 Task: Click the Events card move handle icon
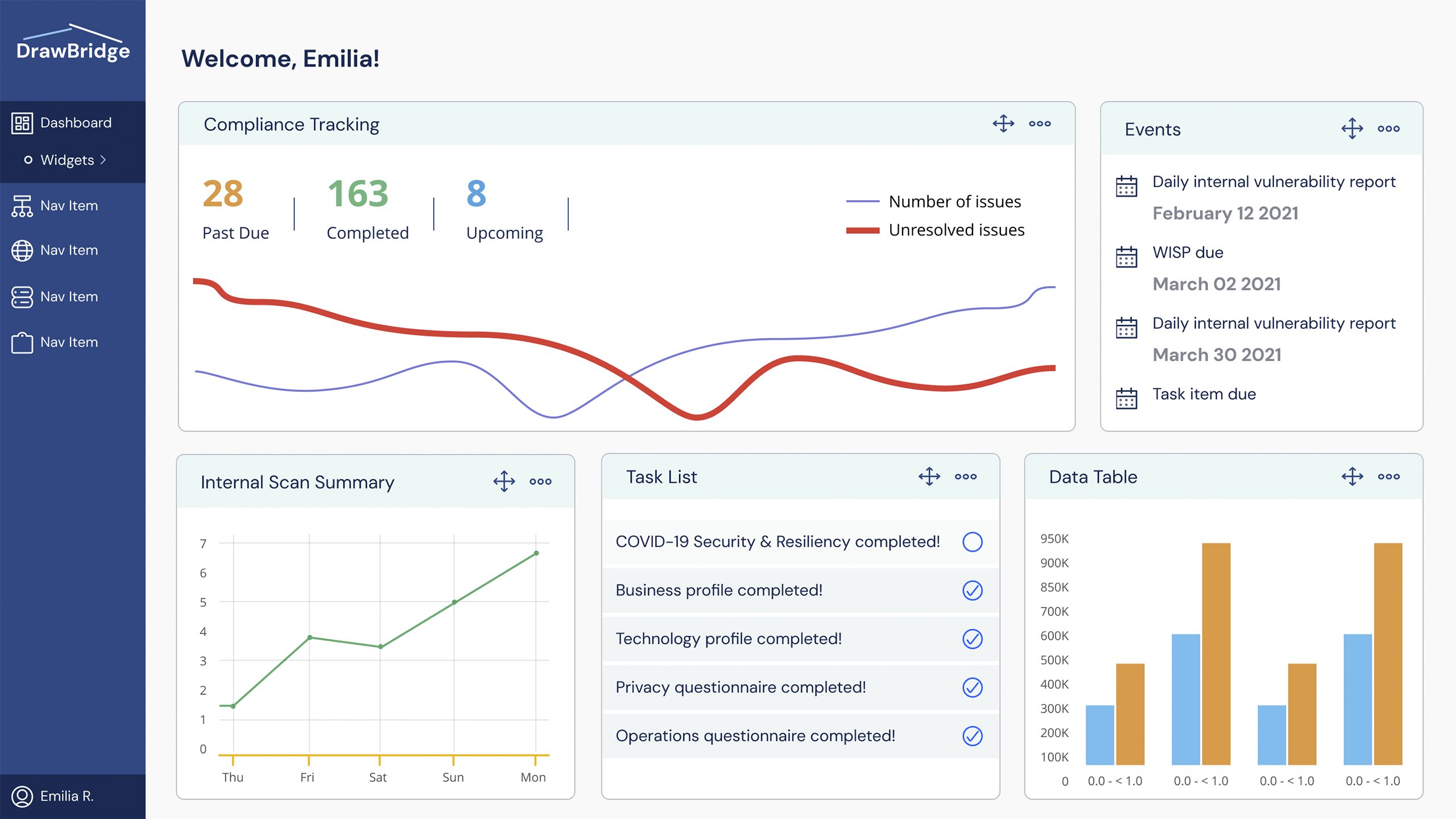coord(1352,129)
